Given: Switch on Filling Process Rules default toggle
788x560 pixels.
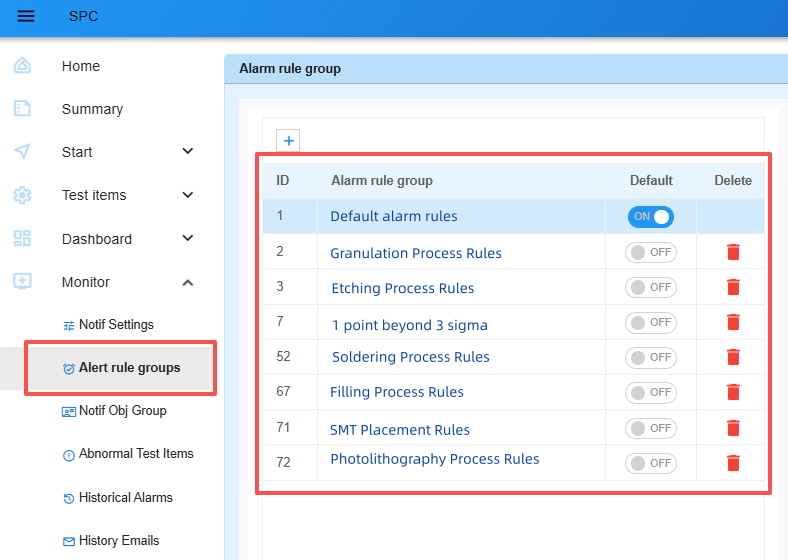Looking at the screenshot, I should [650, 393].
